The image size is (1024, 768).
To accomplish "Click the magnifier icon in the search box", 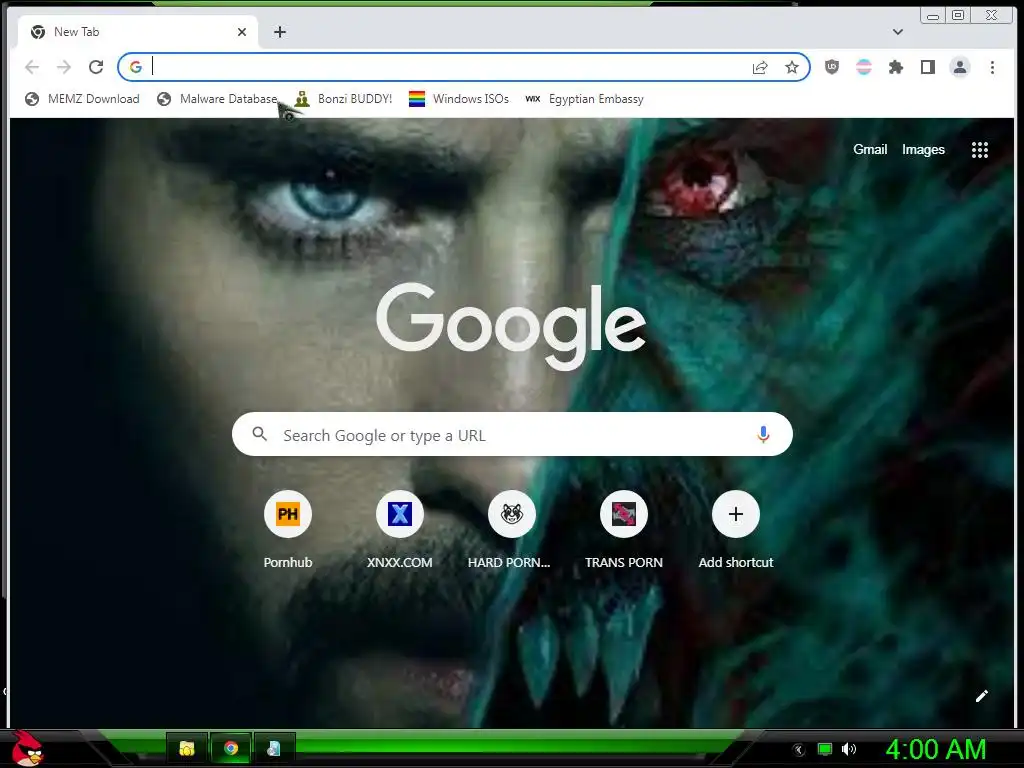I will (x=259, y=434).
